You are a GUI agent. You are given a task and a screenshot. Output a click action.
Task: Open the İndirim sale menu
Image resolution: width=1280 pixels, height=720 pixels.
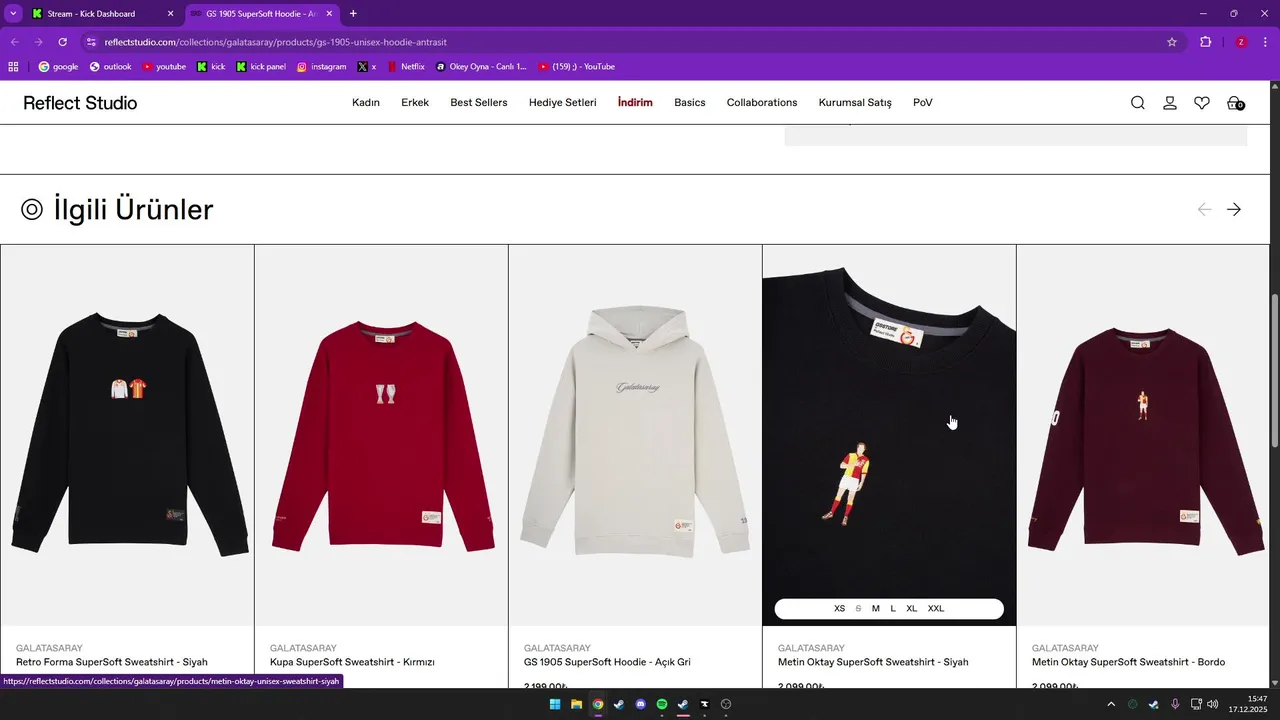point(635,103)
